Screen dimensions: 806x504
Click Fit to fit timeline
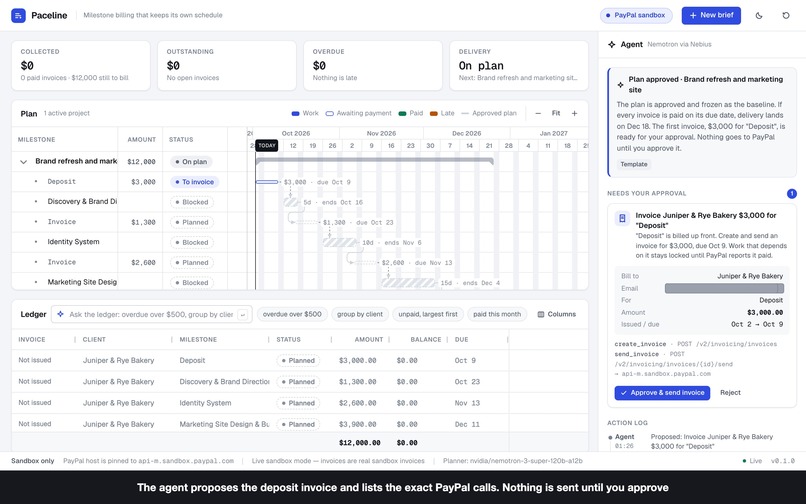(556, 113)
